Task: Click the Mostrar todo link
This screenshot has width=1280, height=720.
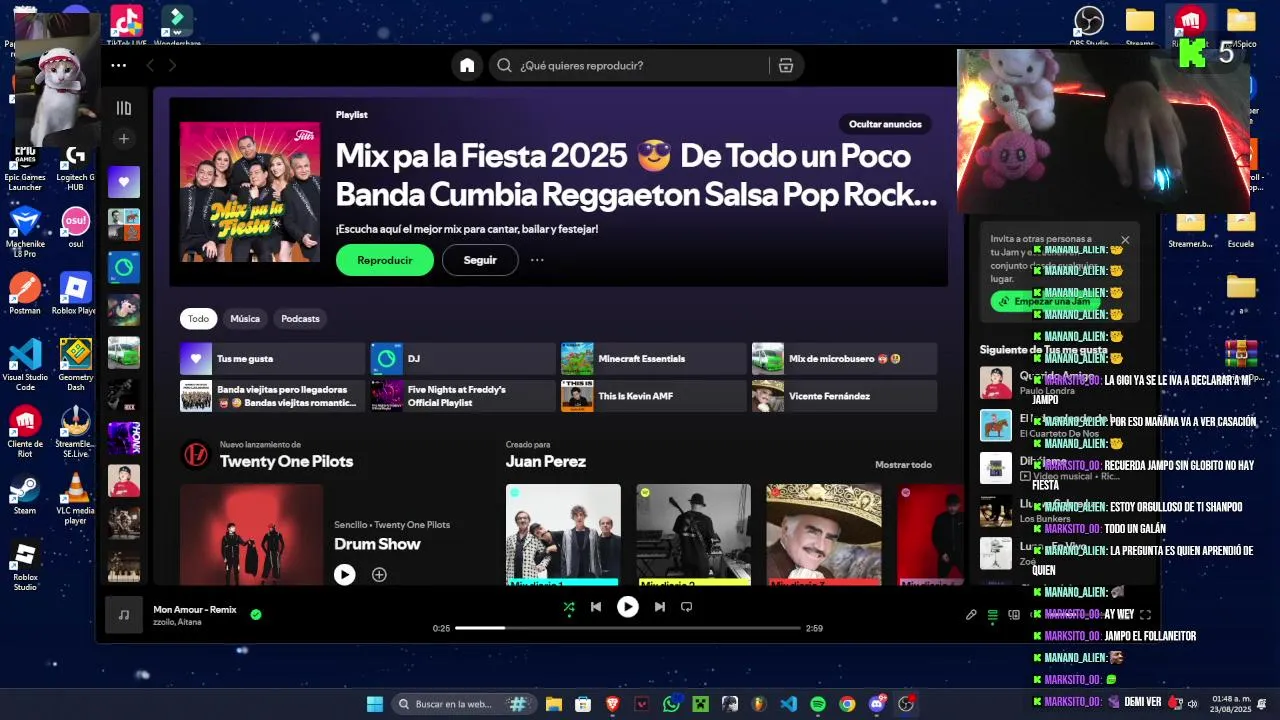Action: coord(903,465)
